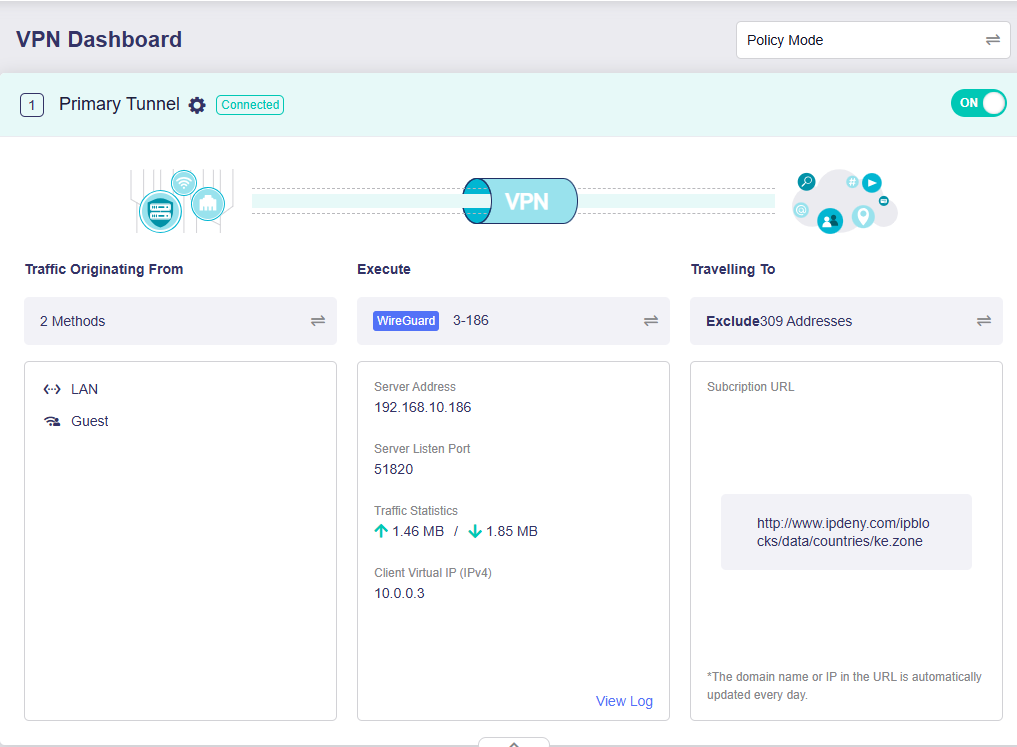The width and height of the screenshot is (1017, 747).
Task: Click the ipdeny subscription URL box
Action: 846,532
